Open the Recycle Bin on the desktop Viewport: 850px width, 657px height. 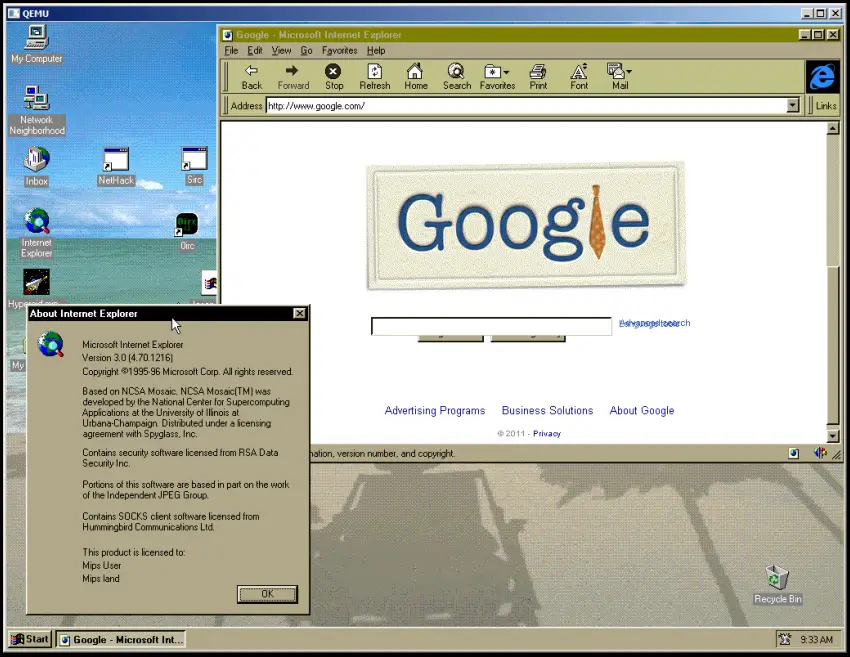pyautogui.click(x=777, y=584)
